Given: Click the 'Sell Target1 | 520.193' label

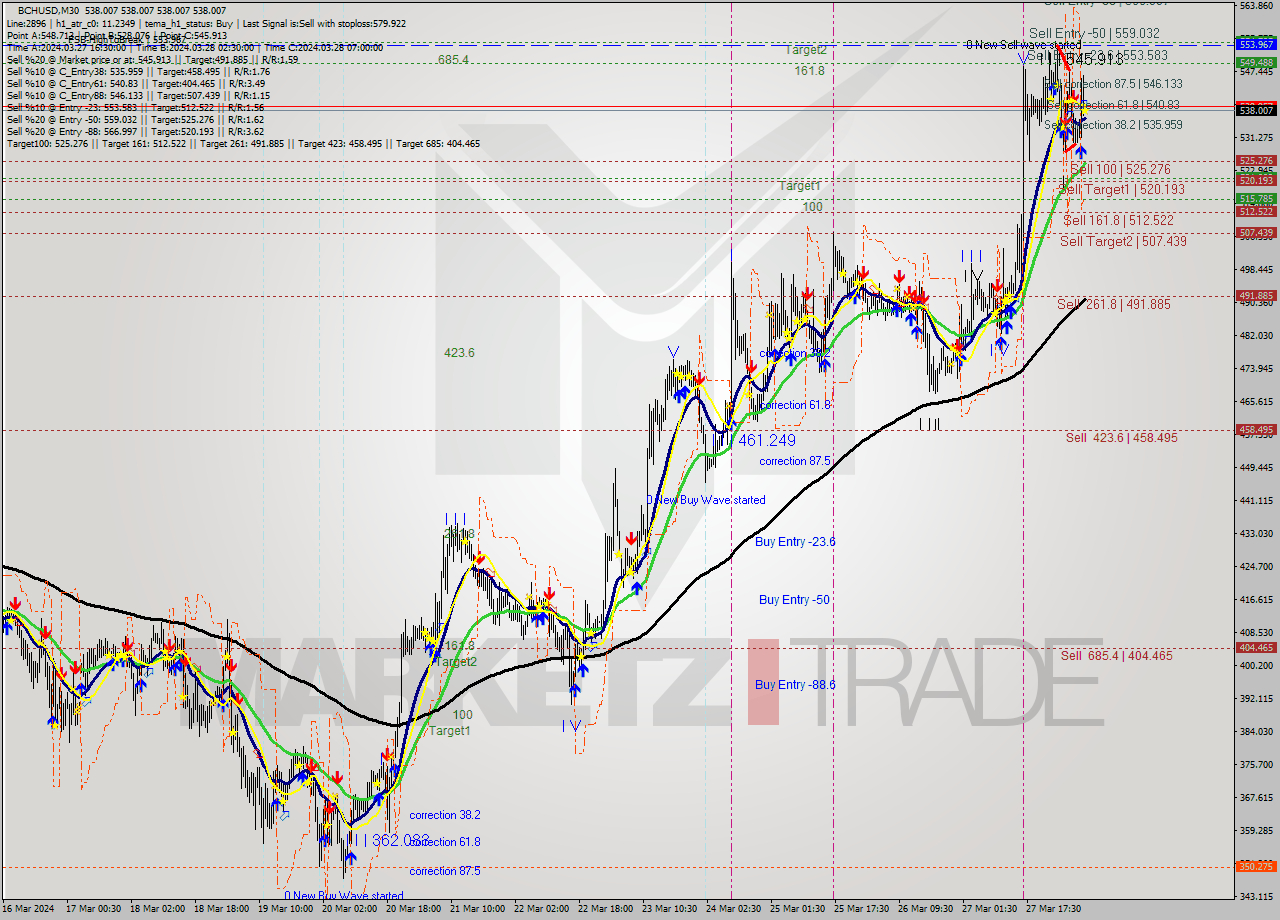Looking at the screenshot, I should (x=1121, y=189).
